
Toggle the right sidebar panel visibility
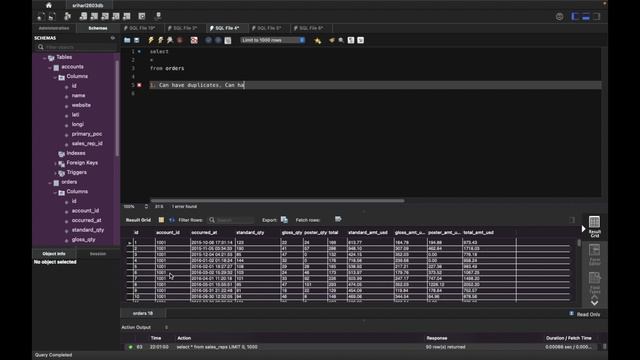coord(596,16)
